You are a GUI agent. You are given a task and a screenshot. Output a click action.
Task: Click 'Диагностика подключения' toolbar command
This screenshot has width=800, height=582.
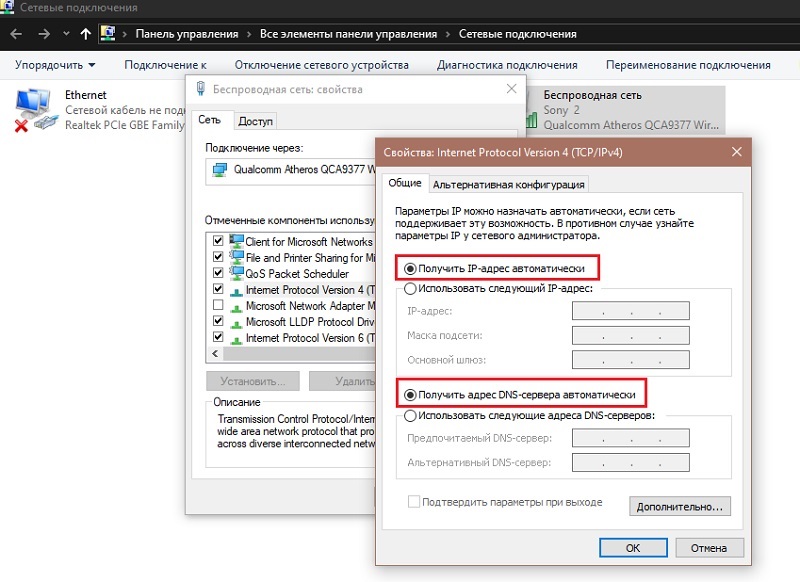click(507, 65)
